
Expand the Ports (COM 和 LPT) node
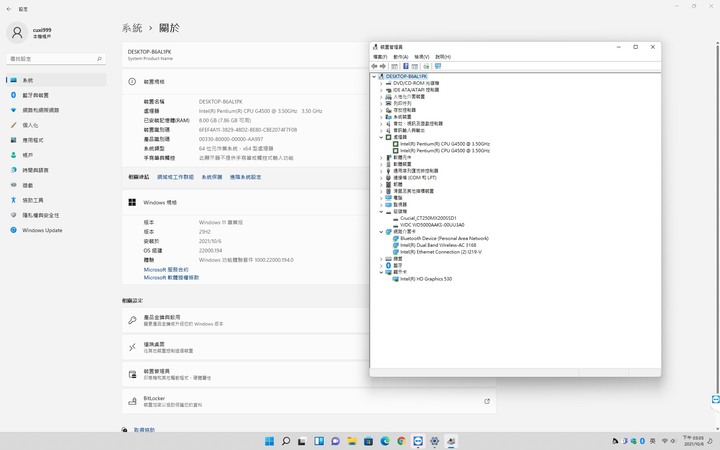381,178
